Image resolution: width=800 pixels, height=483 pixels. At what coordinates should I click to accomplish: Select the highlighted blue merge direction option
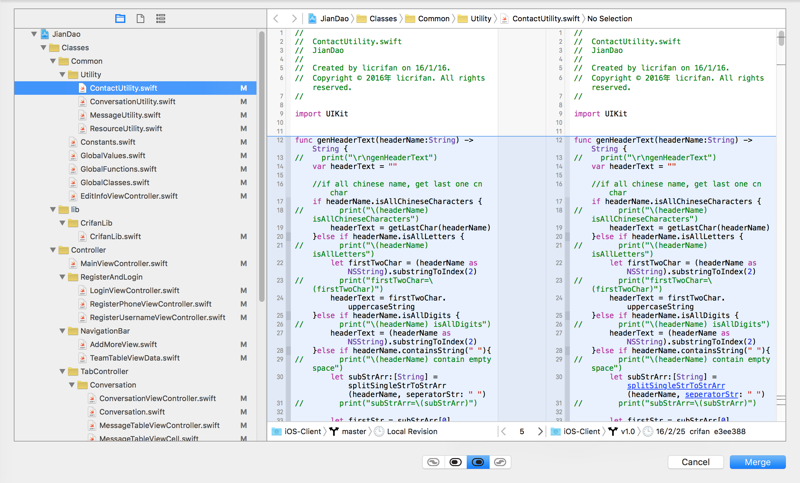tap(478, 462)
